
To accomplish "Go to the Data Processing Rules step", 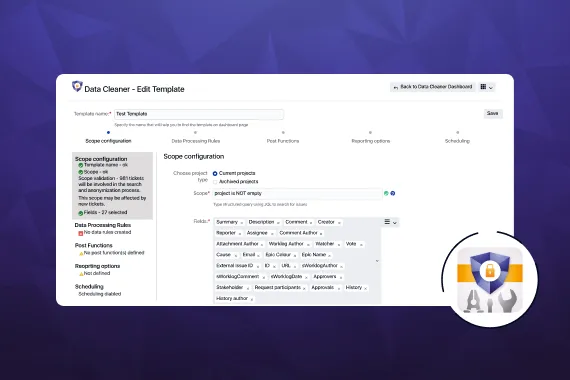I will tap(196, 141).
